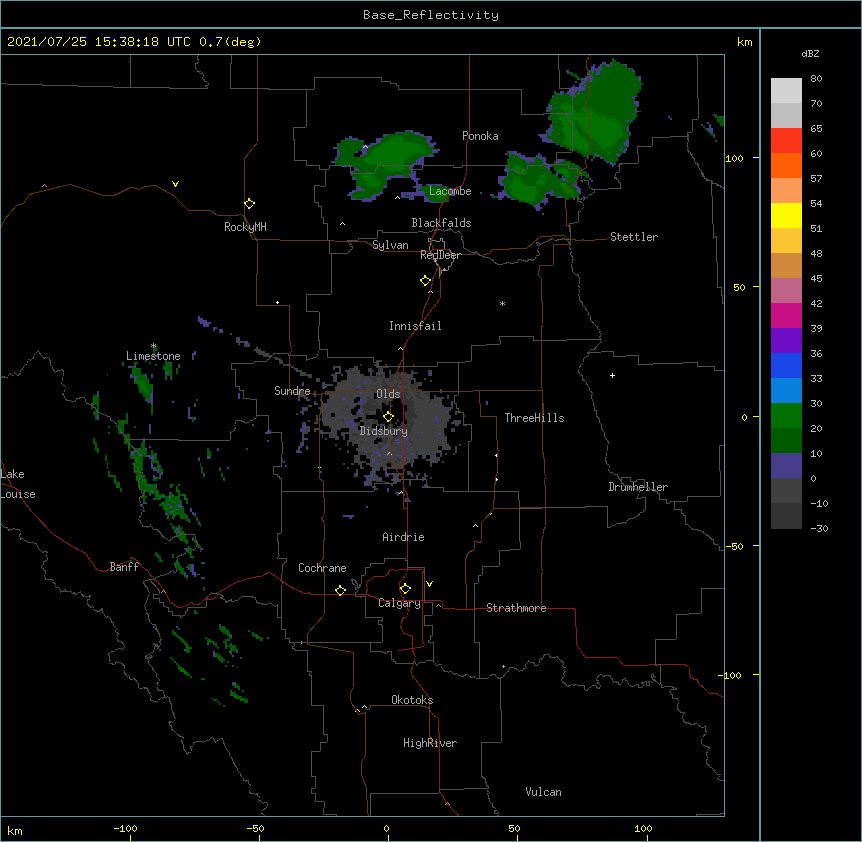Click the Stettler city label
Screen dimensions: 862x842
click(x=634, y=237)
